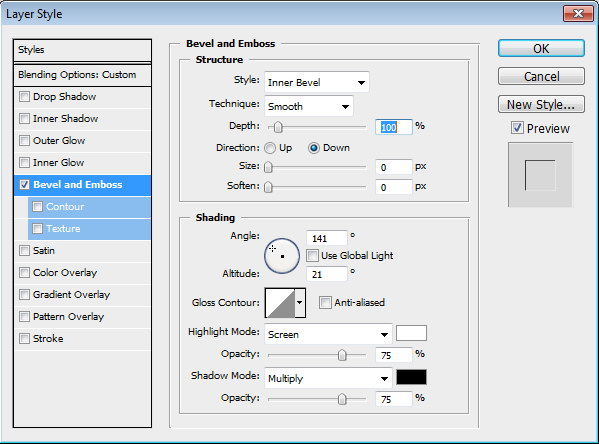Image resolution: width=599 pixels, height=444 pixels.
Task: Click the OK button
Action: coord(541,49)
